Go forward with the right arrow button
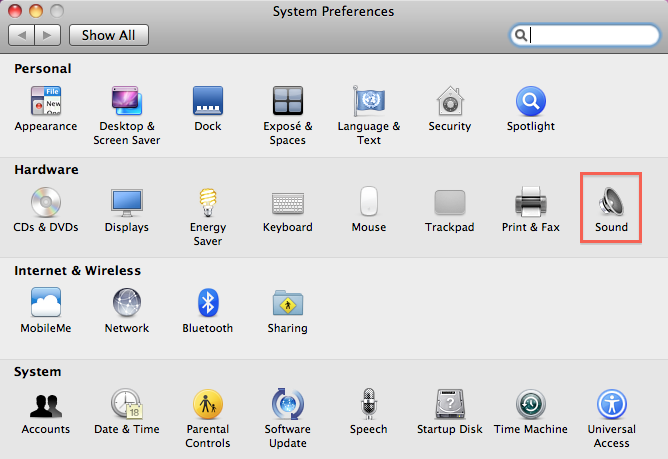 (48, 35)
